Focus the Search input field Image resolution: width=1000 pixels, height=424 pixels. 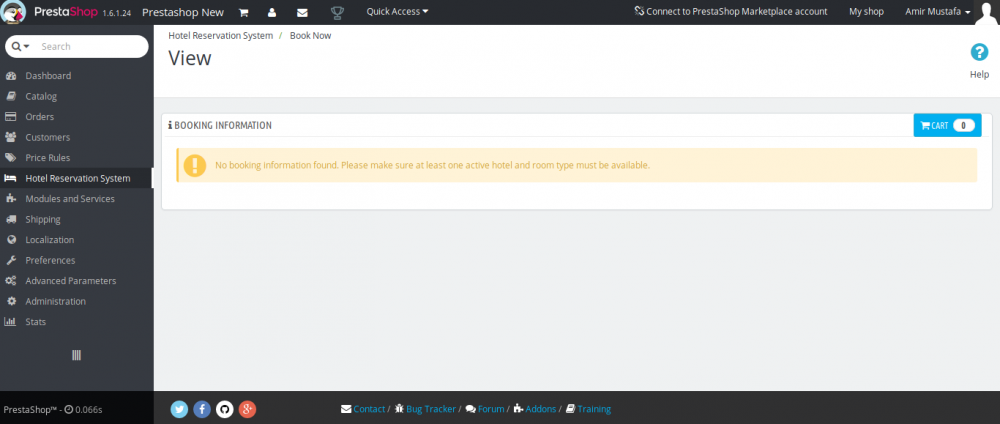tap(91, 47)
